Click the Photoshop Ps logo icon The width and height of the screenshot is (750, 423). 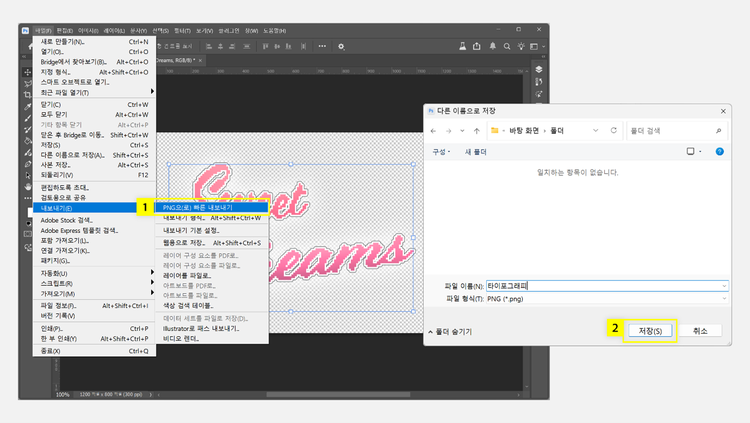coord(25,30)
